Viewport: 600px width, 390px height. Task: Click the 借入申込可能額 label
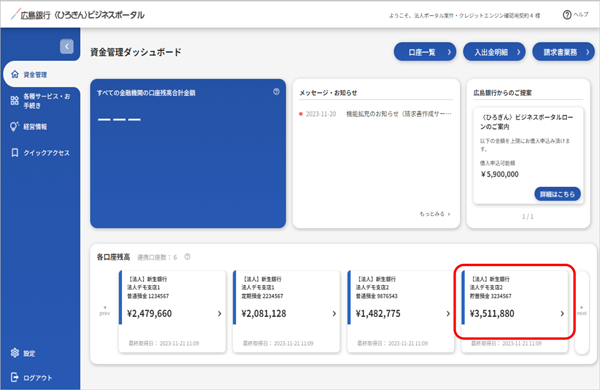497,163
